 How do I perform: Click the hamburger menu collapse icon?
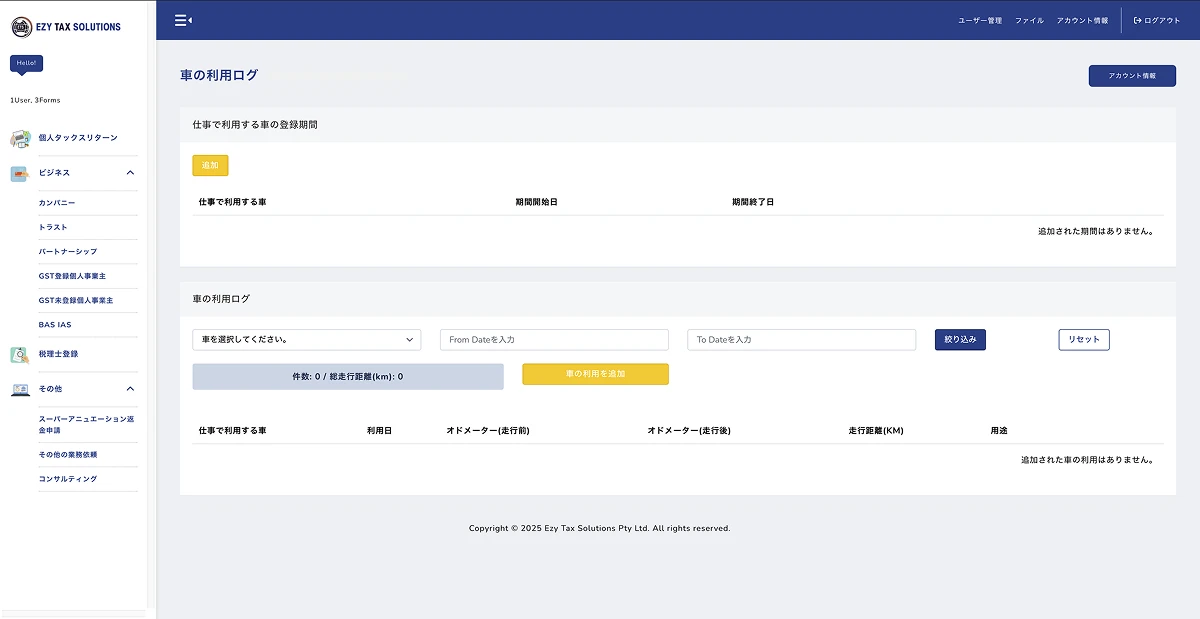[183, 20]
